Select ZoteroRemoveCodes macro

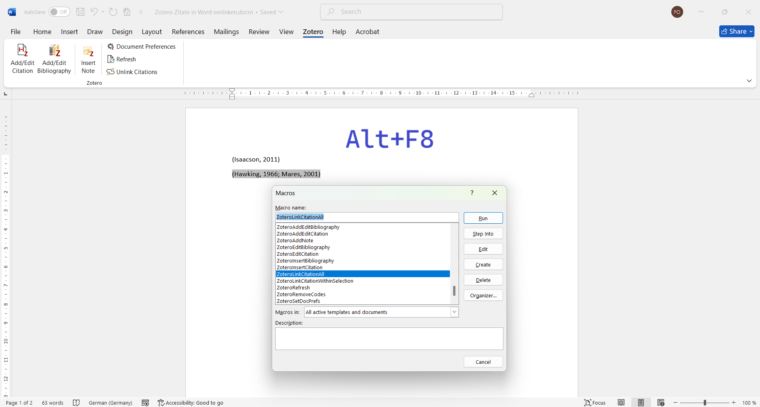[301, 295]
